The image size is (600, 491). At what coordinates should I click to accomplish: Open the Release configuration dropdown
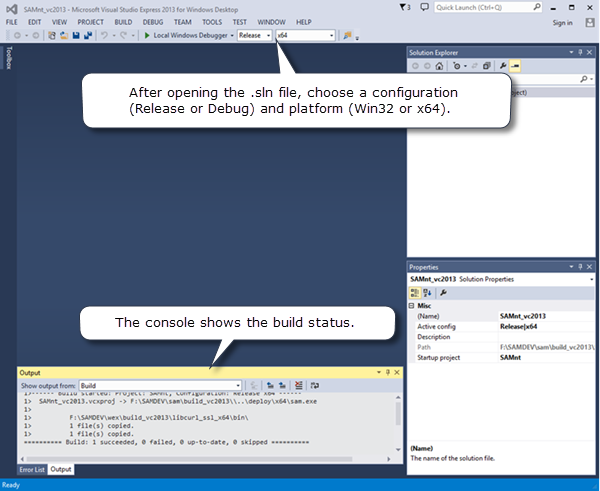254,35
